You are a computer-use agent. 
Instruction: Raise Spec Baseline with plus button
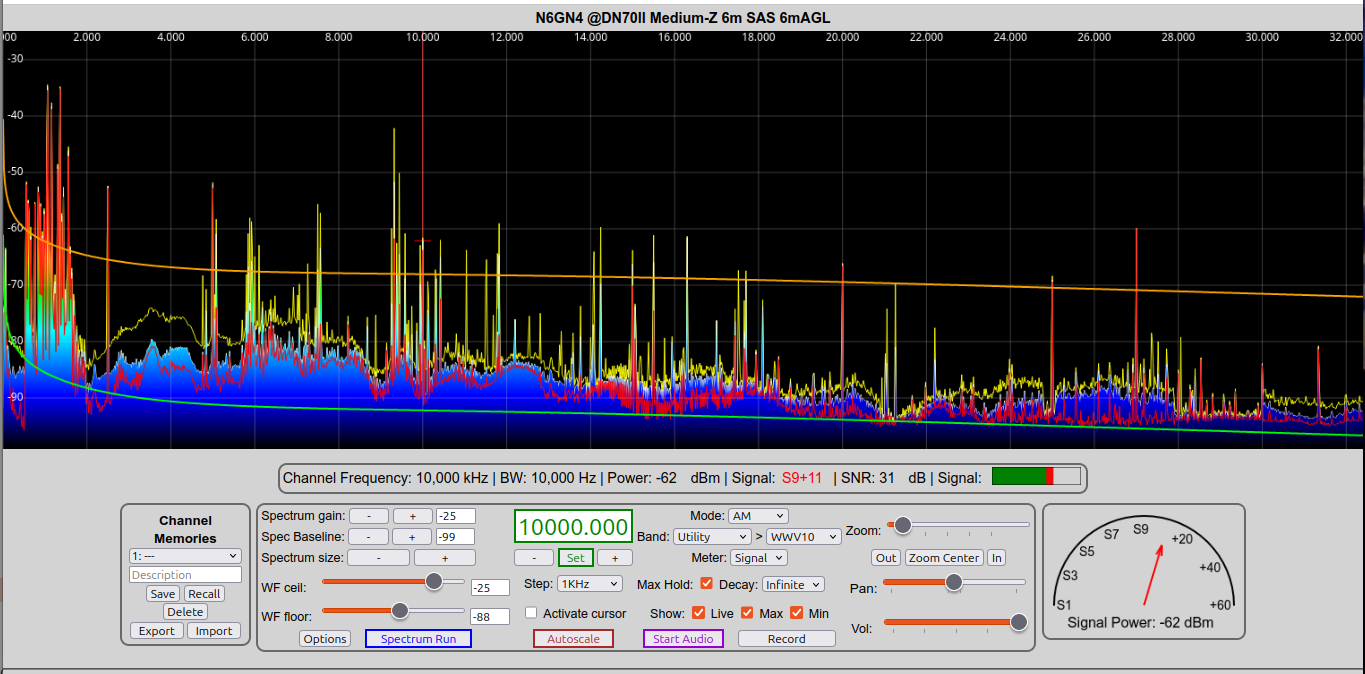pos(412,537)
